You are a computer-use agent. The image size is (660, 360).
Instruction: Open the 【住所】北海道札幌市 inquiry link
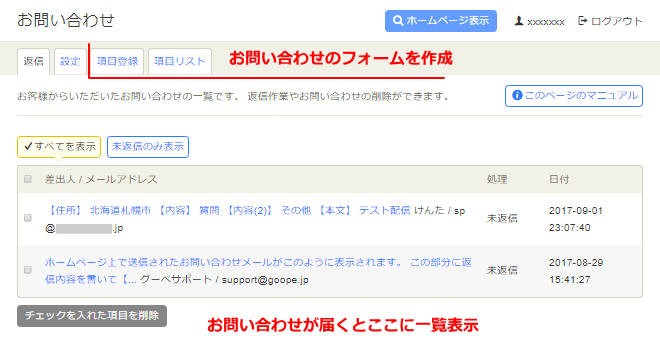point(227,211)
